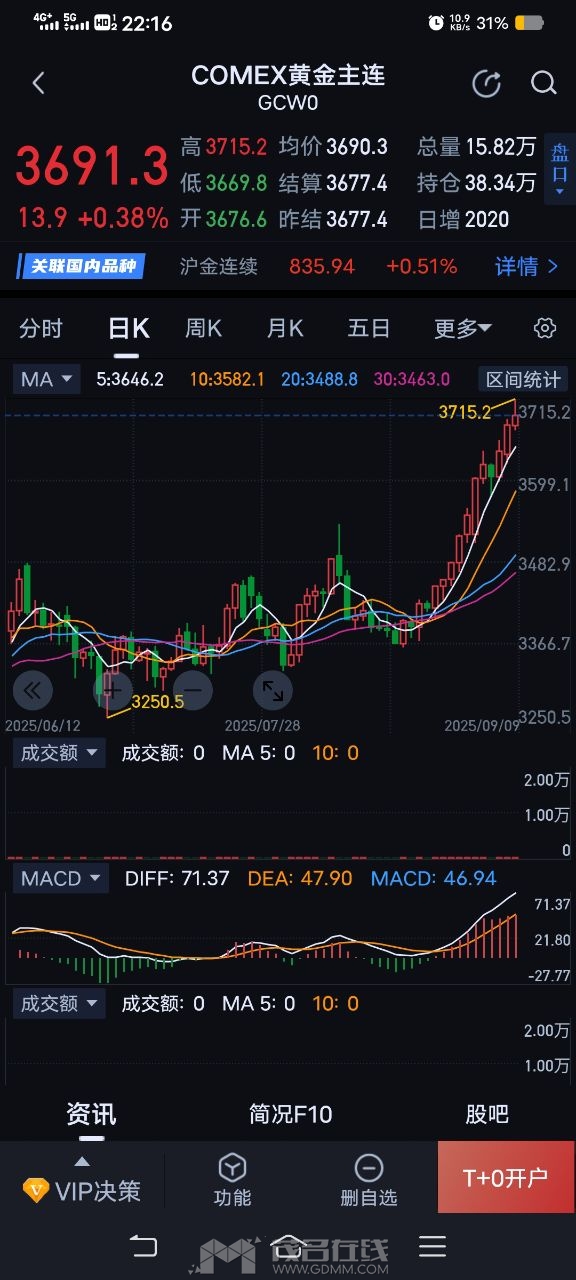Screen dimensions: 576x1280
Task: Expand the 更多 period dropdown
Action: coord(463,328)
